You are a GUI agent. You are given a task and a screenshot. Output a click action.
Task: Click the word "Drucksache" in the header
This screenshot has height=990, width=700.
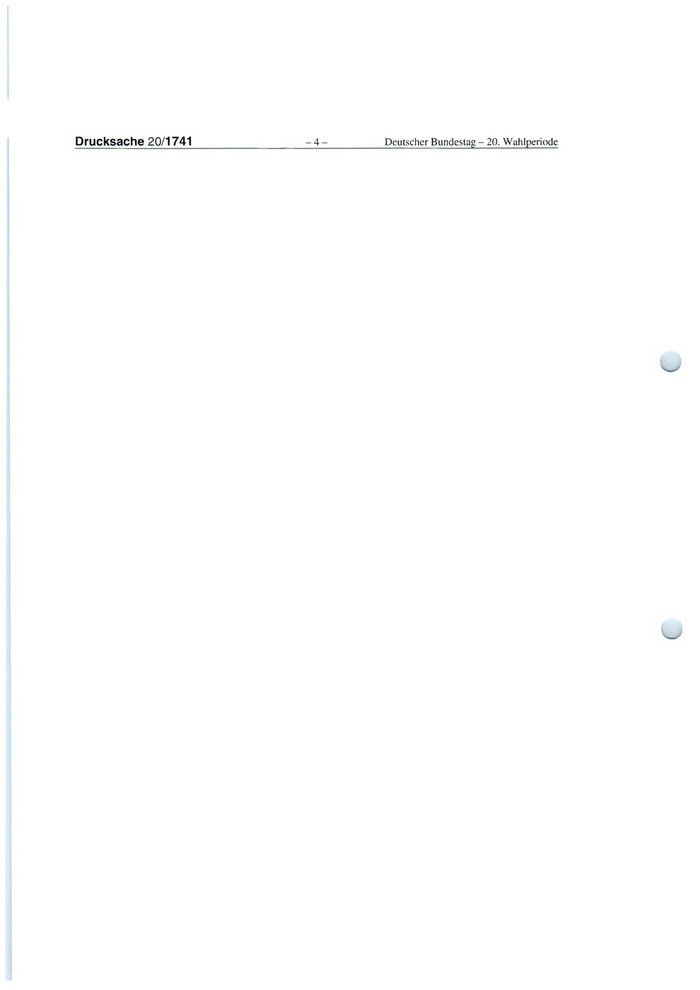[109, 141]
